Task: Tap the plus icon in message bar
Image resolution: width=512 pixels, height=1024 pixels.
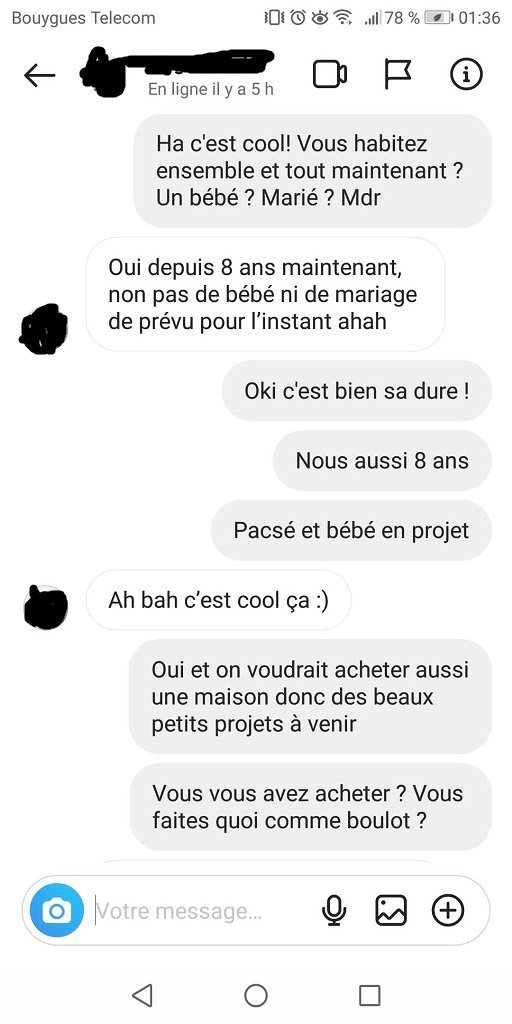Action: [448, 910]
